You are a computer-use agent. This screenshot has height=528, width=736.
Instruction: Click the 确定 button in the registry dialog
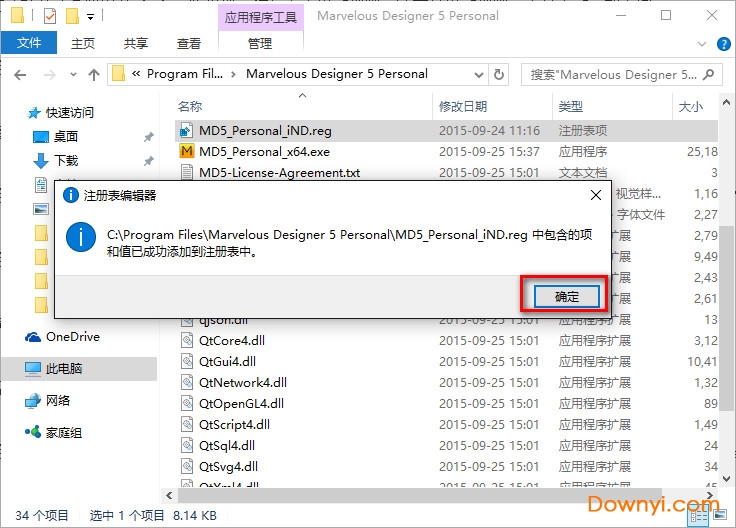pyautogui.click(x=566, y=296)
